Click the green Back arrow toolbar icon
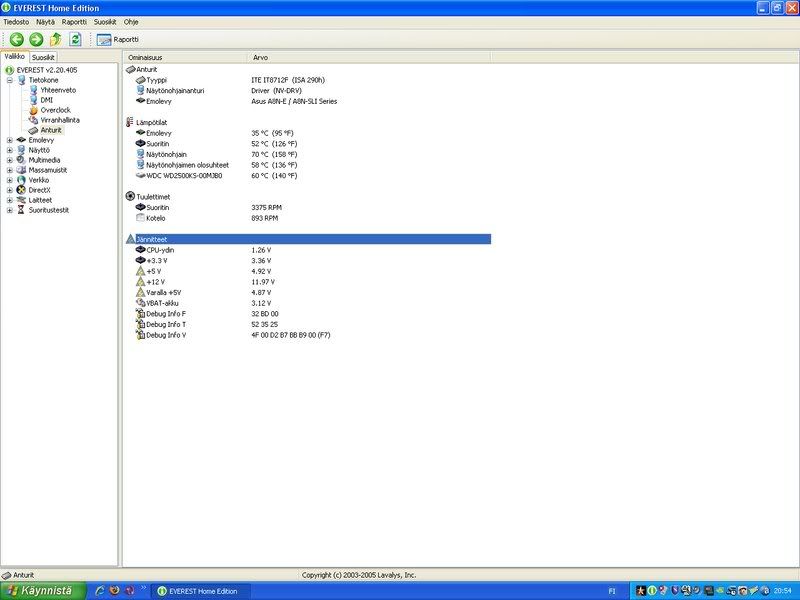Viewport: 800px width, 600px height. pos(17,39)
